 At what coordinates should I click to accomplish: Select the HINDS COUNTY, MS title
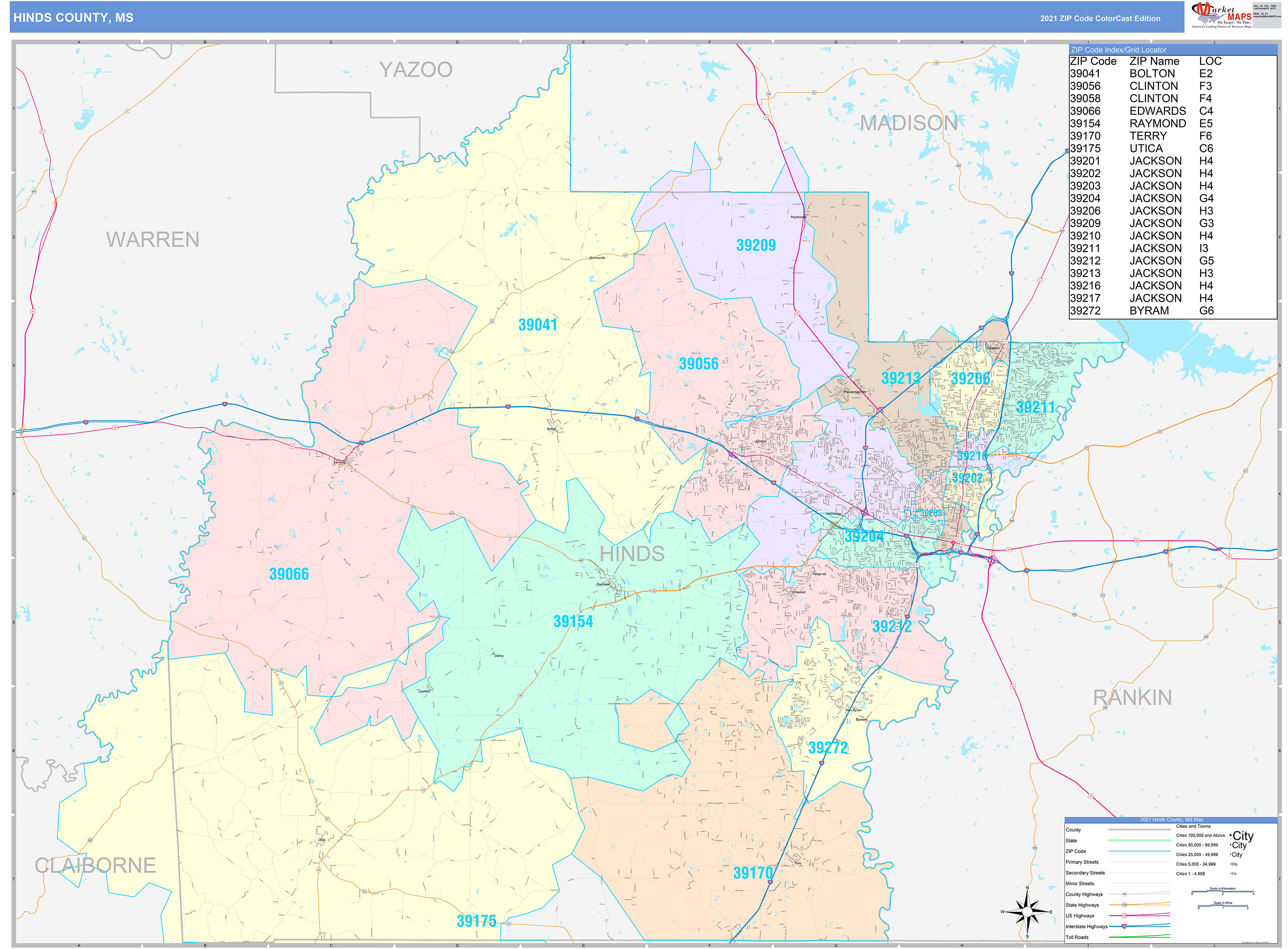tap(73, 18)
